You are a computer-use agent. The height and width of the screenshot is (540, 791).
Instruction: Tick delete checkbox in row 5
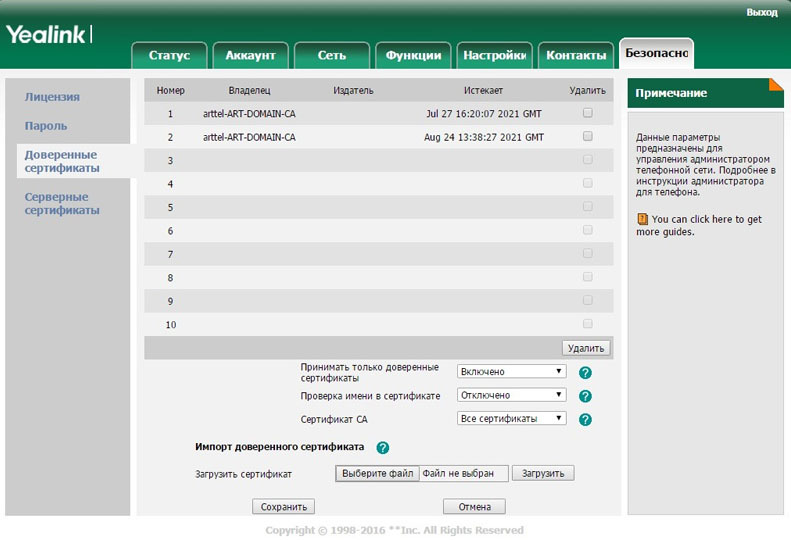[587, 206]
